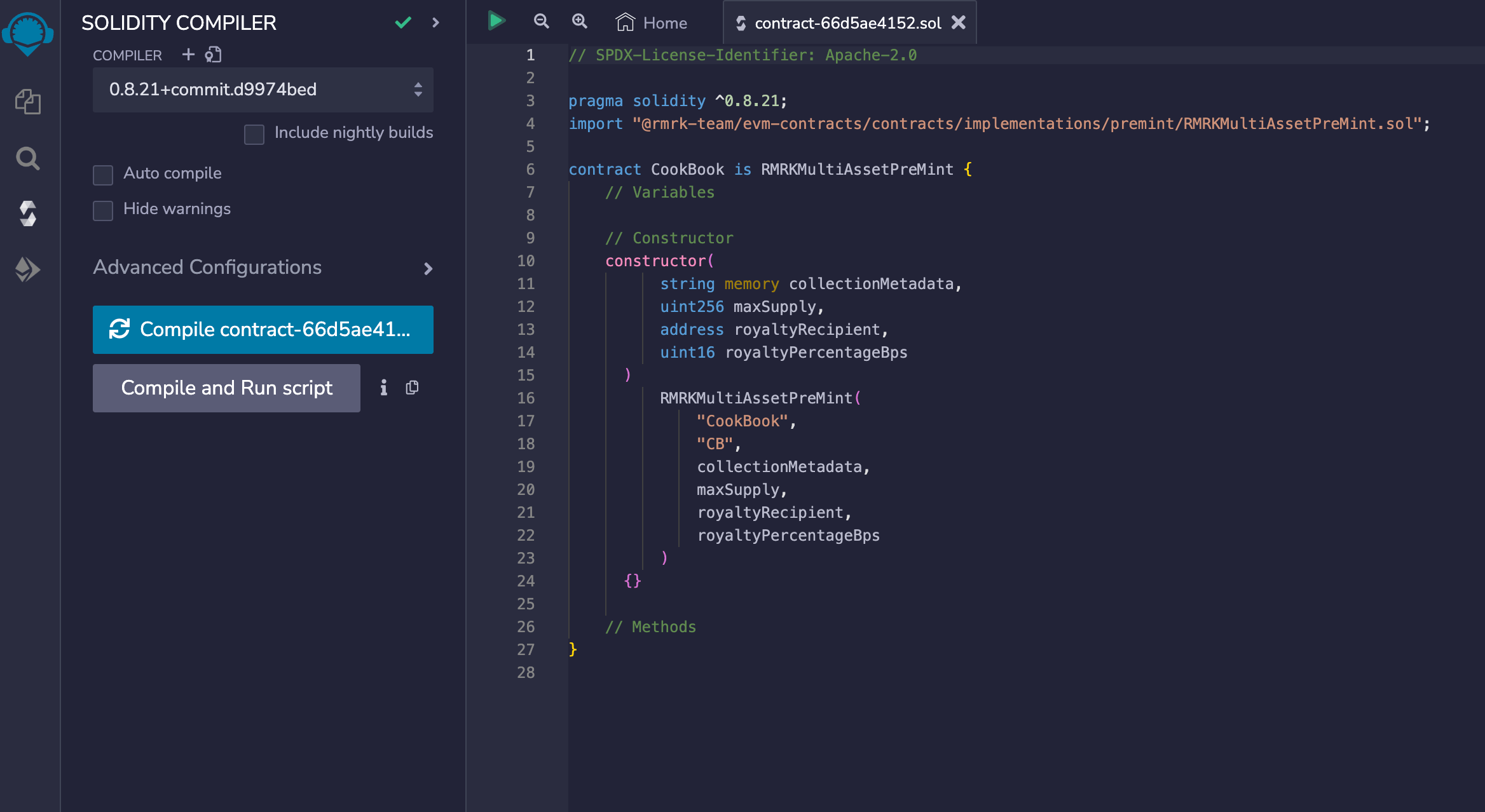The image size is (1485, 812).
Task: Check the Hide warnings option
Action: coord(103,210)
